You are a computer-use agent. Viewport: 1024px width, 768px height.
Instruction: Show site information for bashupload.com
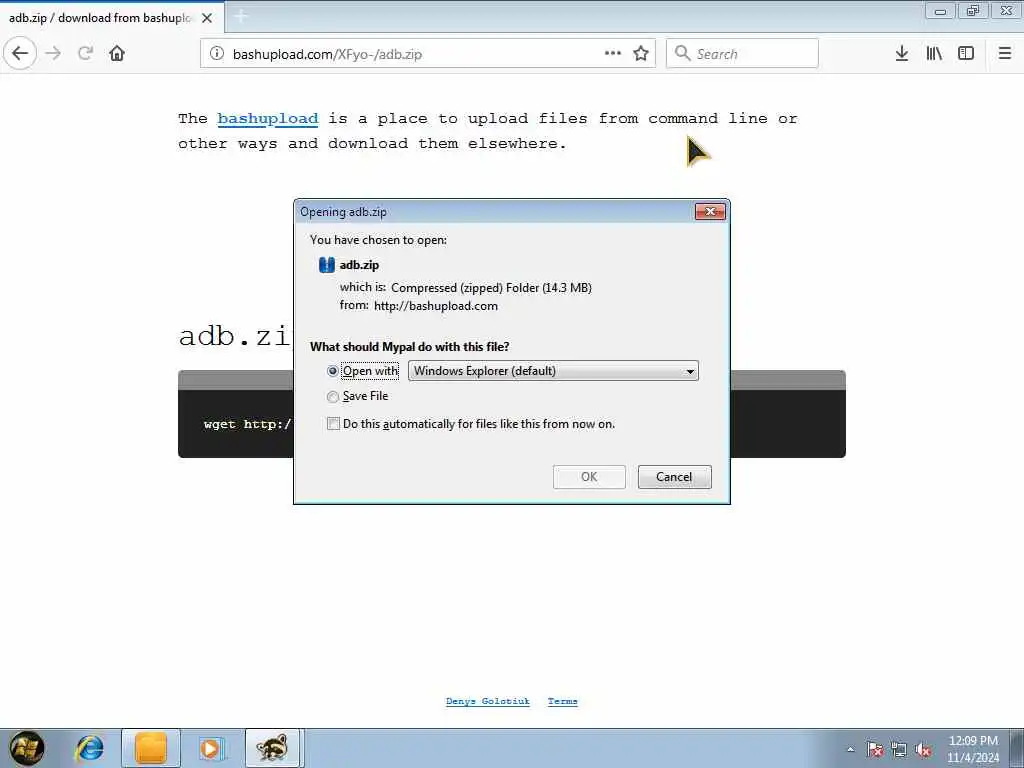tap(217, 54)
